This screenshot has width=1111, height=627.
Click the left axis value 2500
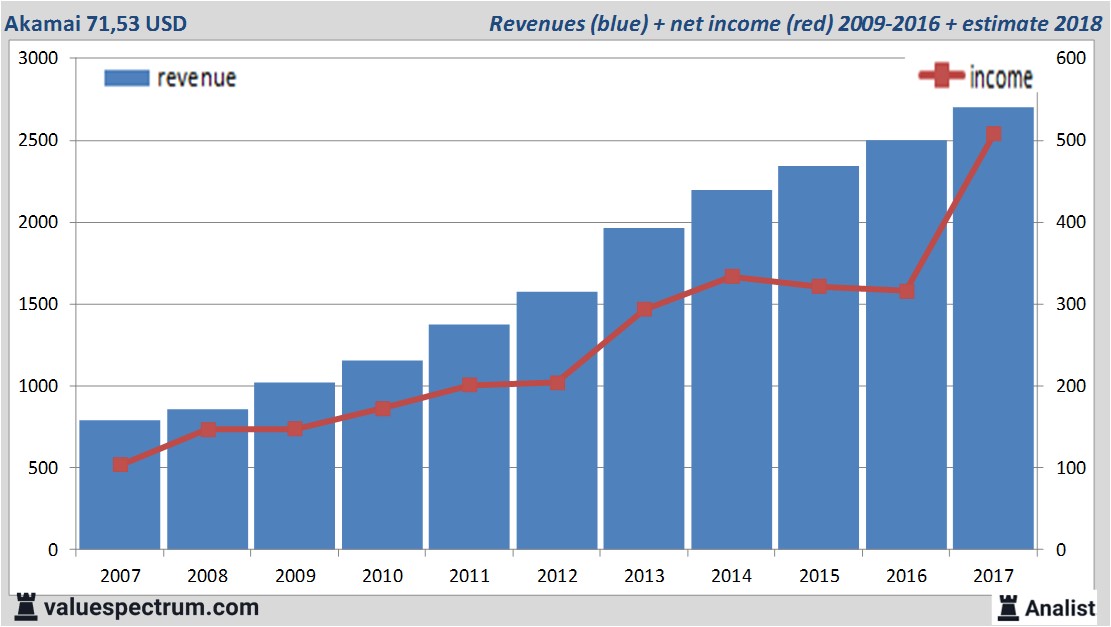pos(38,140)
